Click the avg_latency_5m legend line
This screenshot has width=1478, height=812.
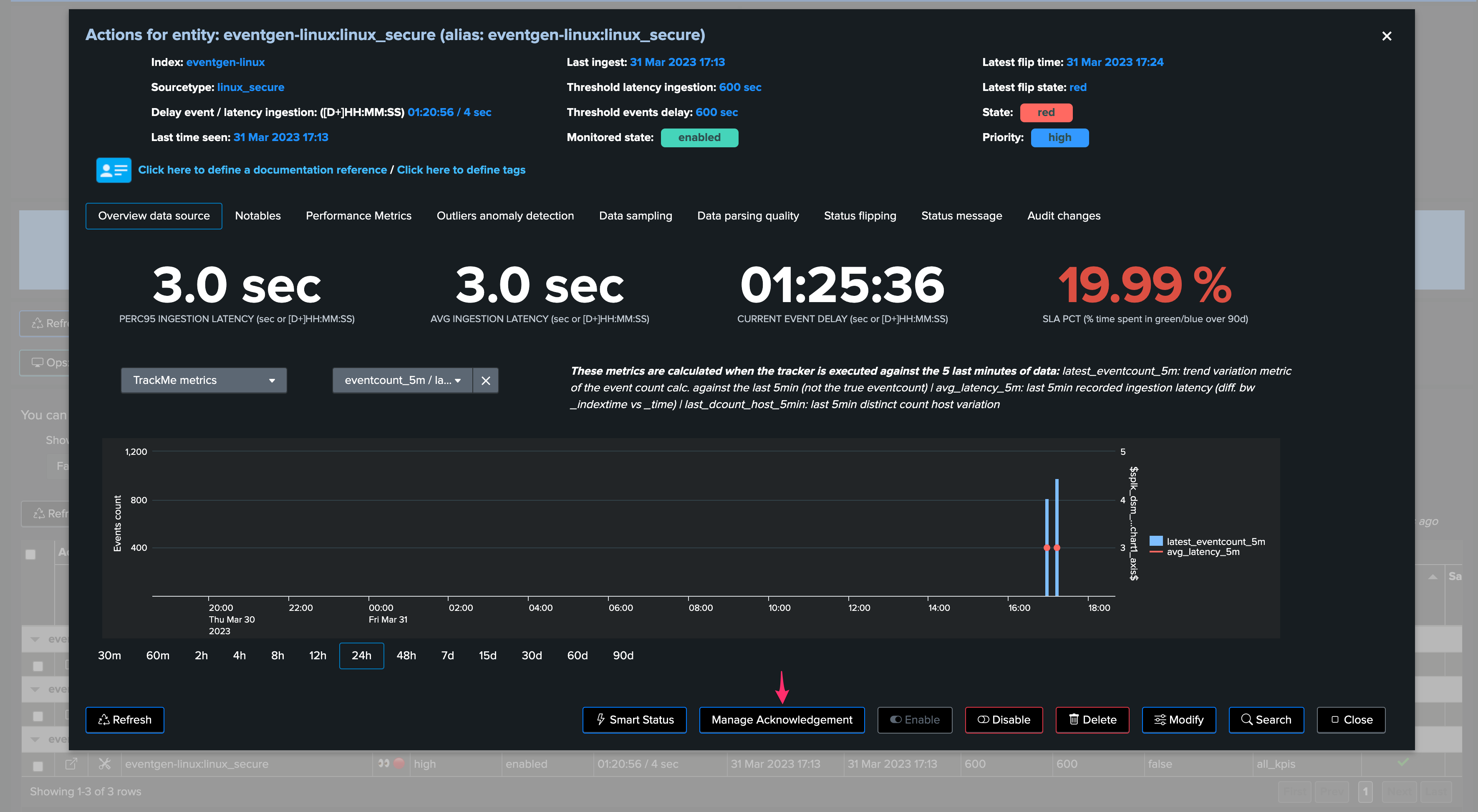[x=1155, y=552]
